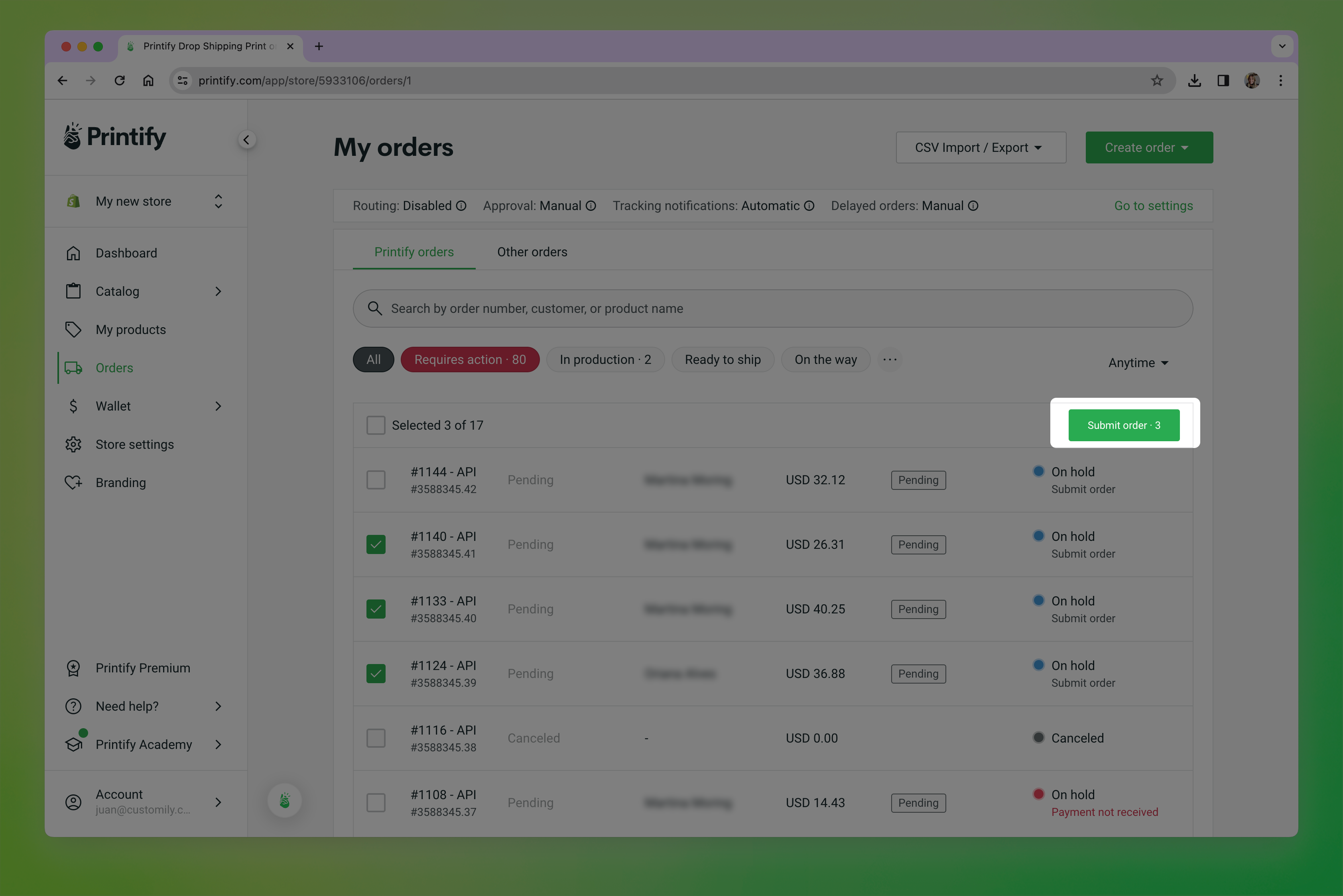
Task: Bookmark this page with the star
Action: coord(1157,81)
